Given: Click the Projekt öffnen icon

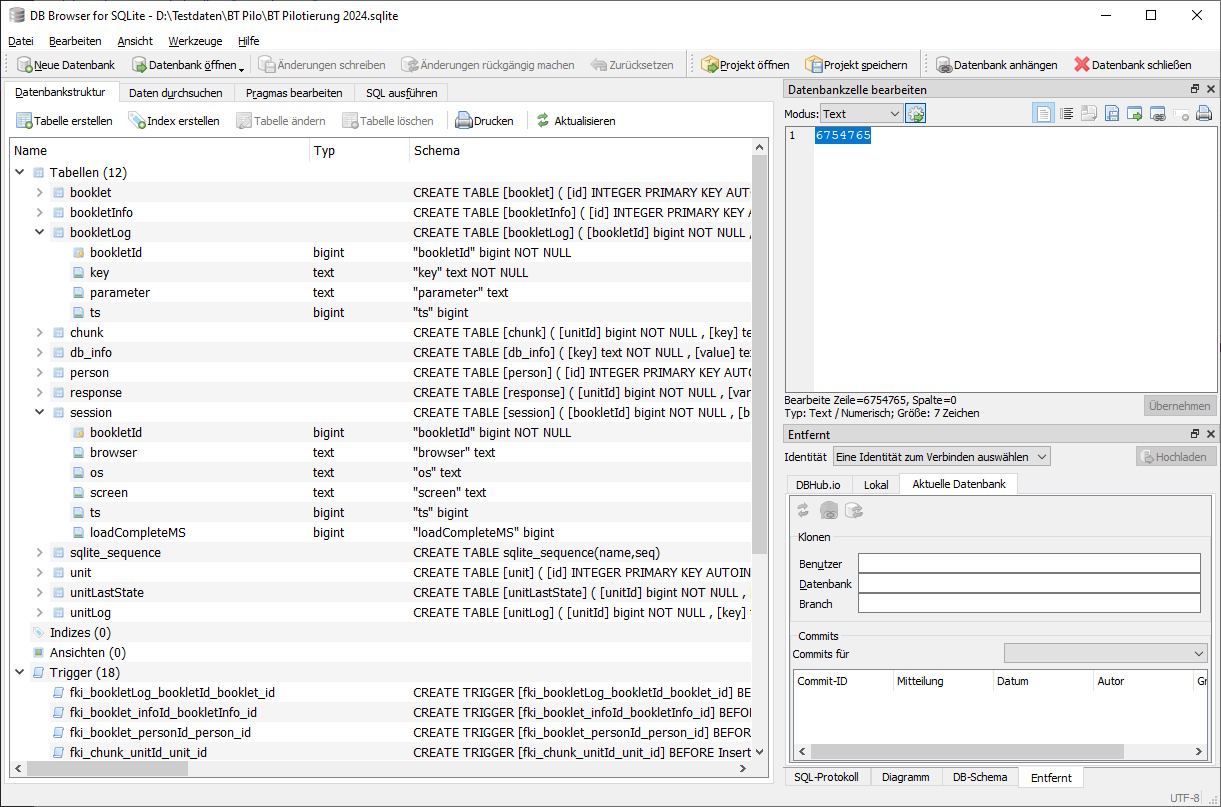Looking at the screenshot, I should tap(710, 65).
